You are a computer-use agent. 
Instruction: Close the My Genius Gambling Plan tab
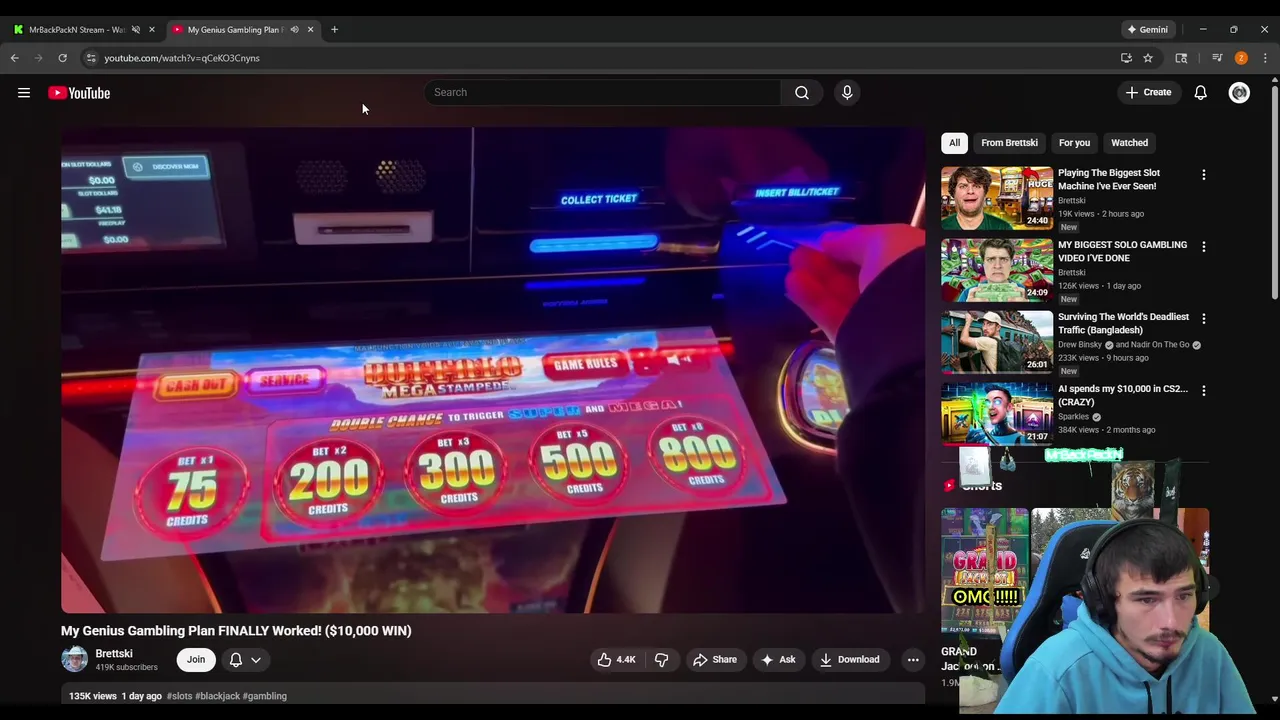[310, 29]
